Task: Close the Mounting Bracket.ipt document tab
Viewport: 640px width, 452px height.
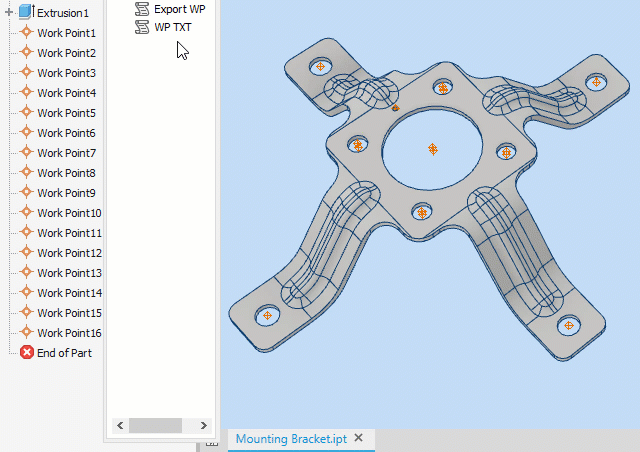Action: [359, 438]
